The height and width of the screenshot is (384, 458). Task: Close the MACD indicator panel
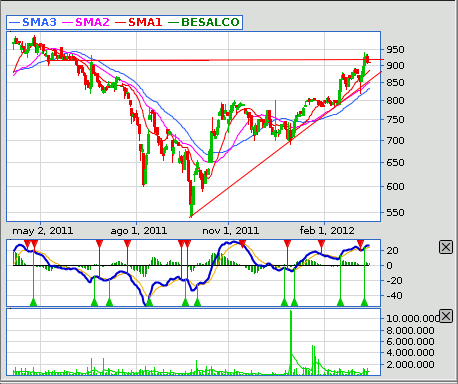tap(446, 247)
